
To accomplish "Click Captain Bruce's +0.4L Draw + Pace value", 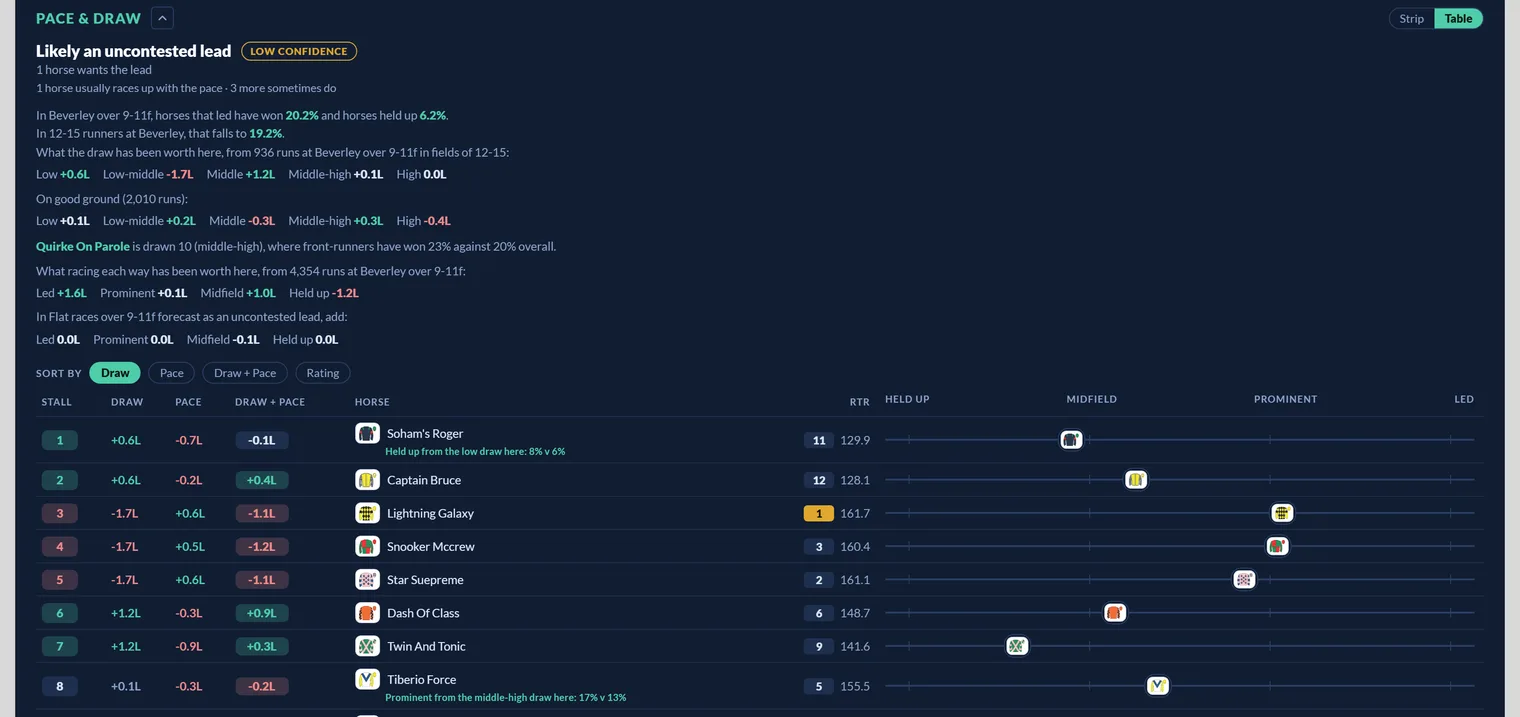I will coord(262,480).
